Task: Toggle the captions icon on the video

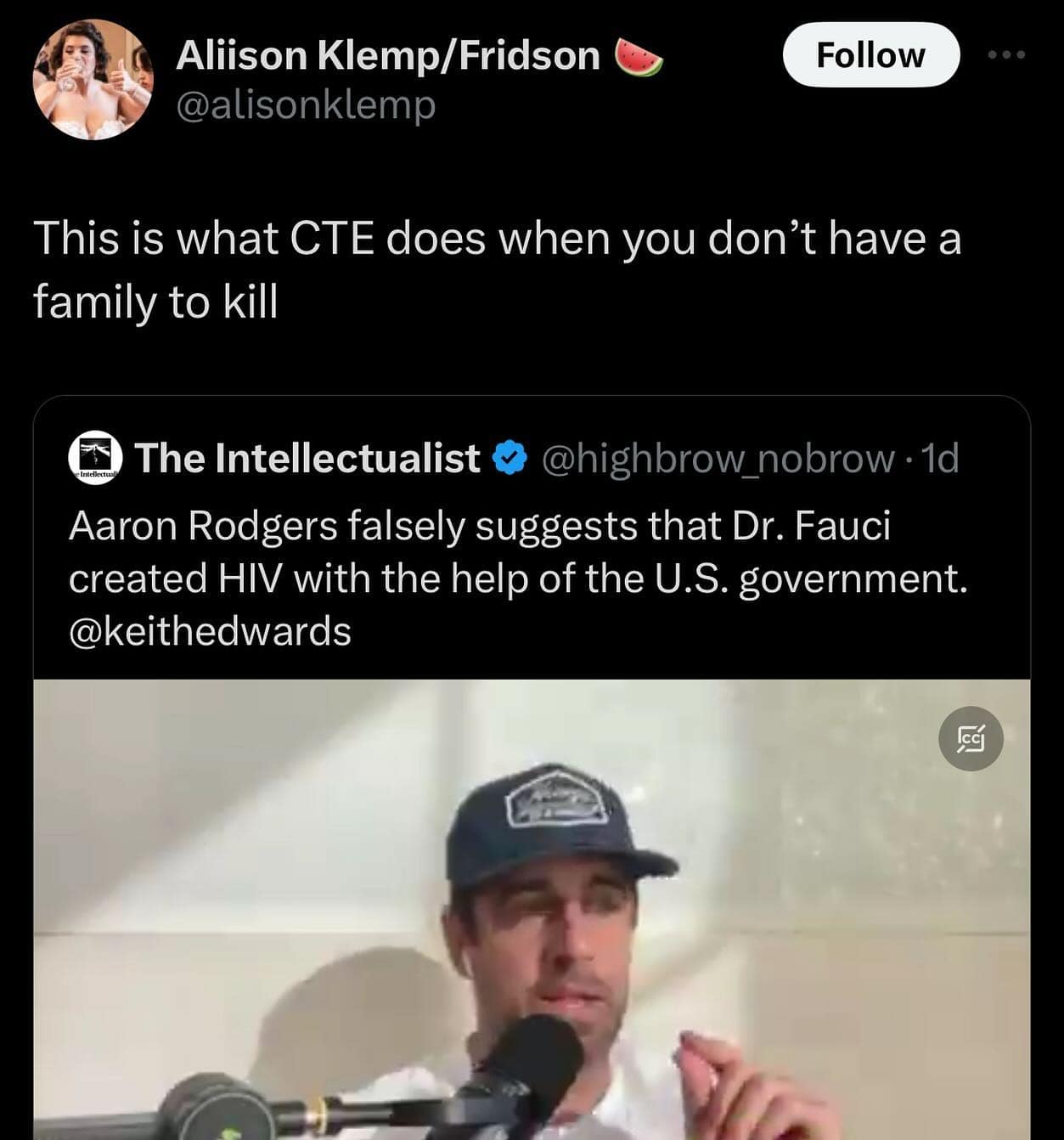Action: (x=971, y=738)
